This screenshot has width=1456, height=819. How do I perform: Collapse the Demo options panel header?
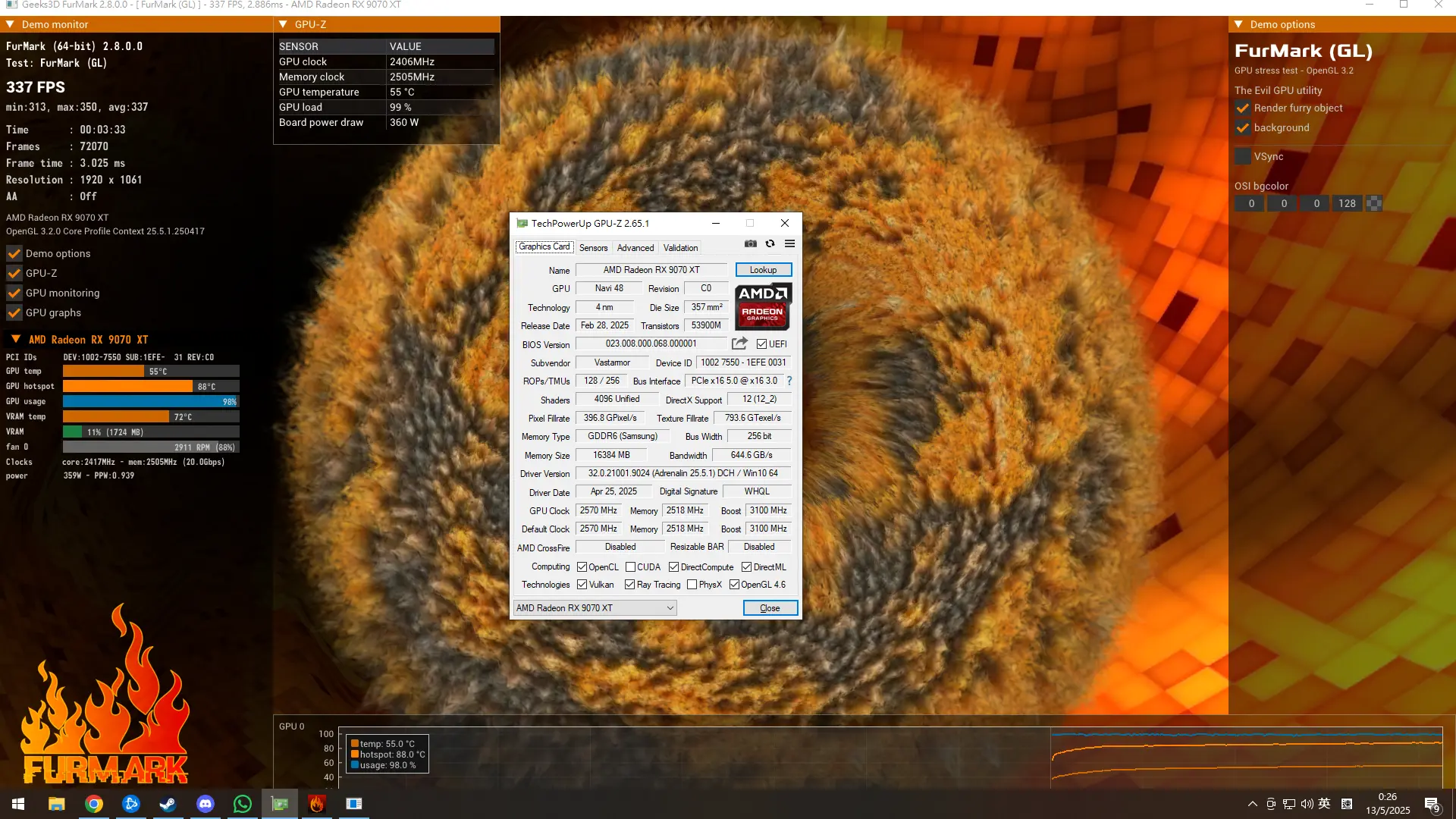[1238, 24]
